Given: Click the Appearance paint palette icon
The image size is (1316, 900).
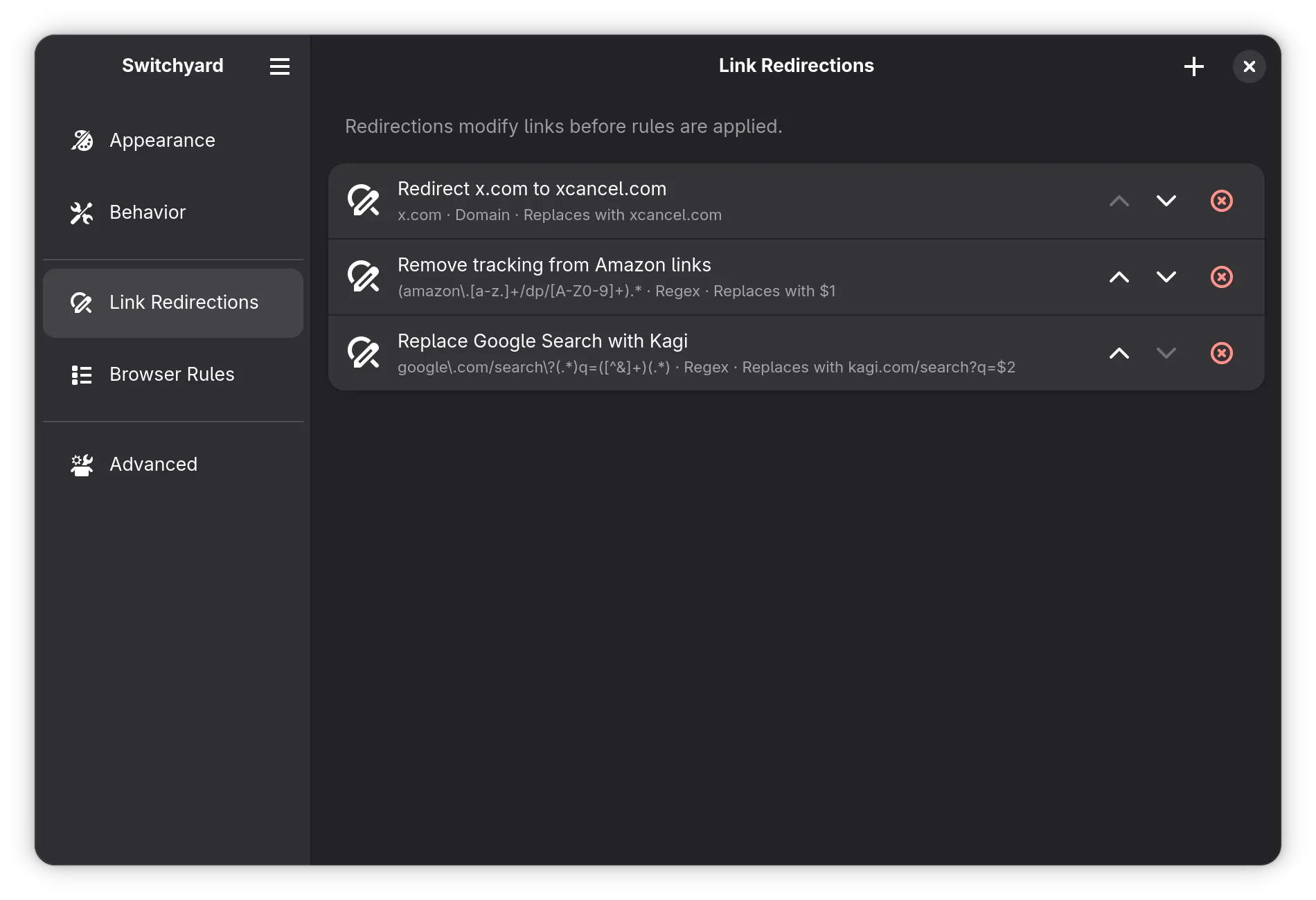Looking at the screenshot, I should [82, 141].
